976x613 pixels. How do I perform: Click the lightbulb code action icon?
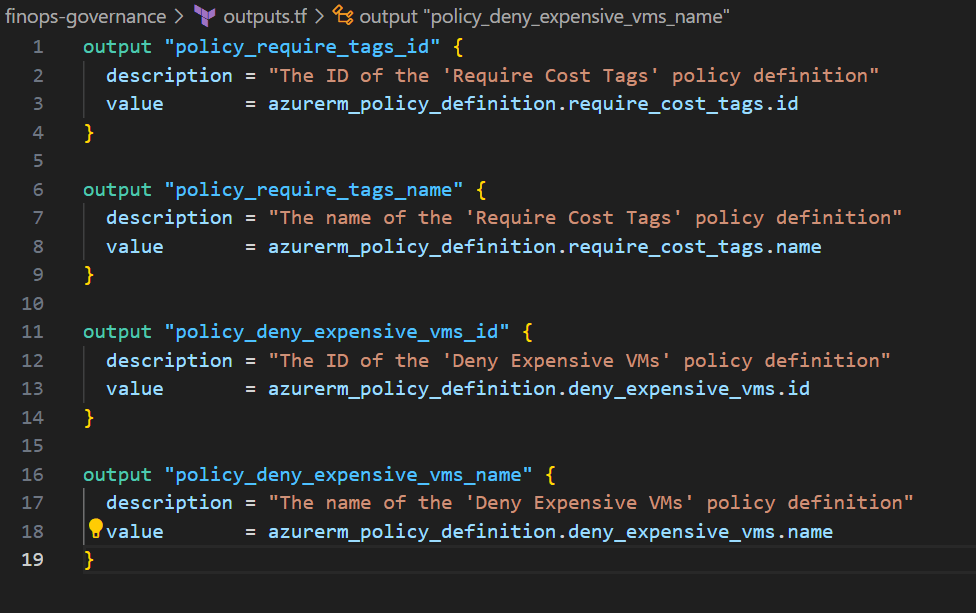96,528
